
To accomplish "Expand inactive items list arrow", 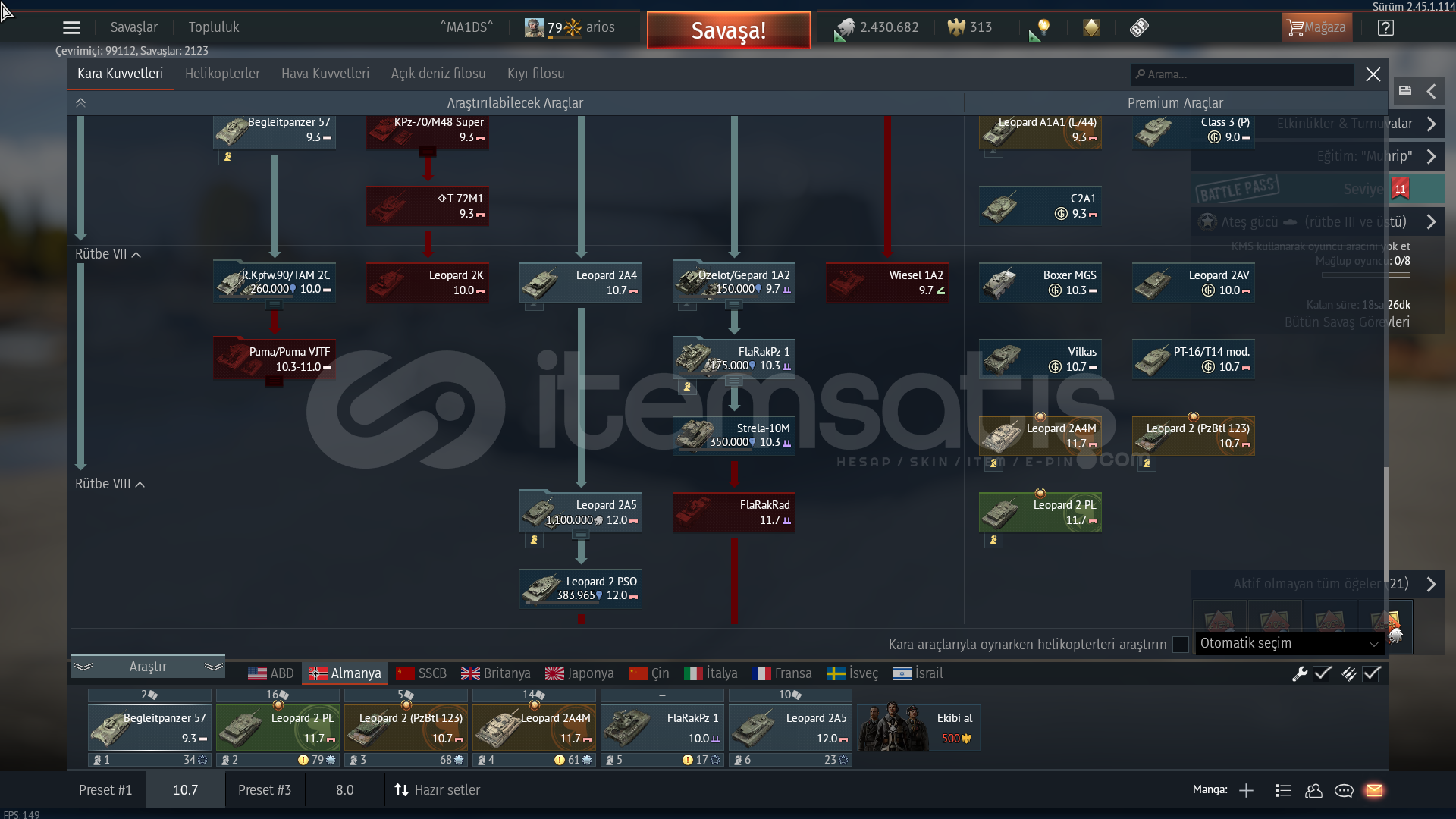I will tap(1431, 585).
